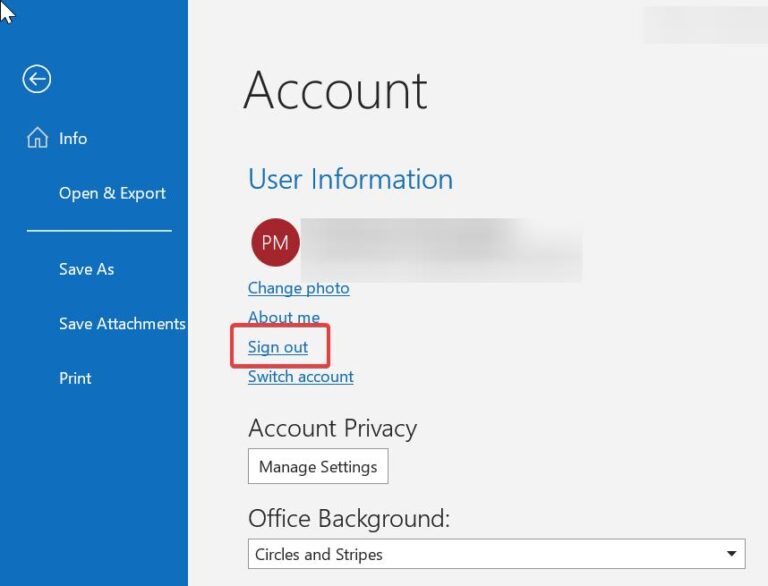Viewport: 768px width, 586px height.
Task: Click the back arrow circle icon
Action: (37, 79)
